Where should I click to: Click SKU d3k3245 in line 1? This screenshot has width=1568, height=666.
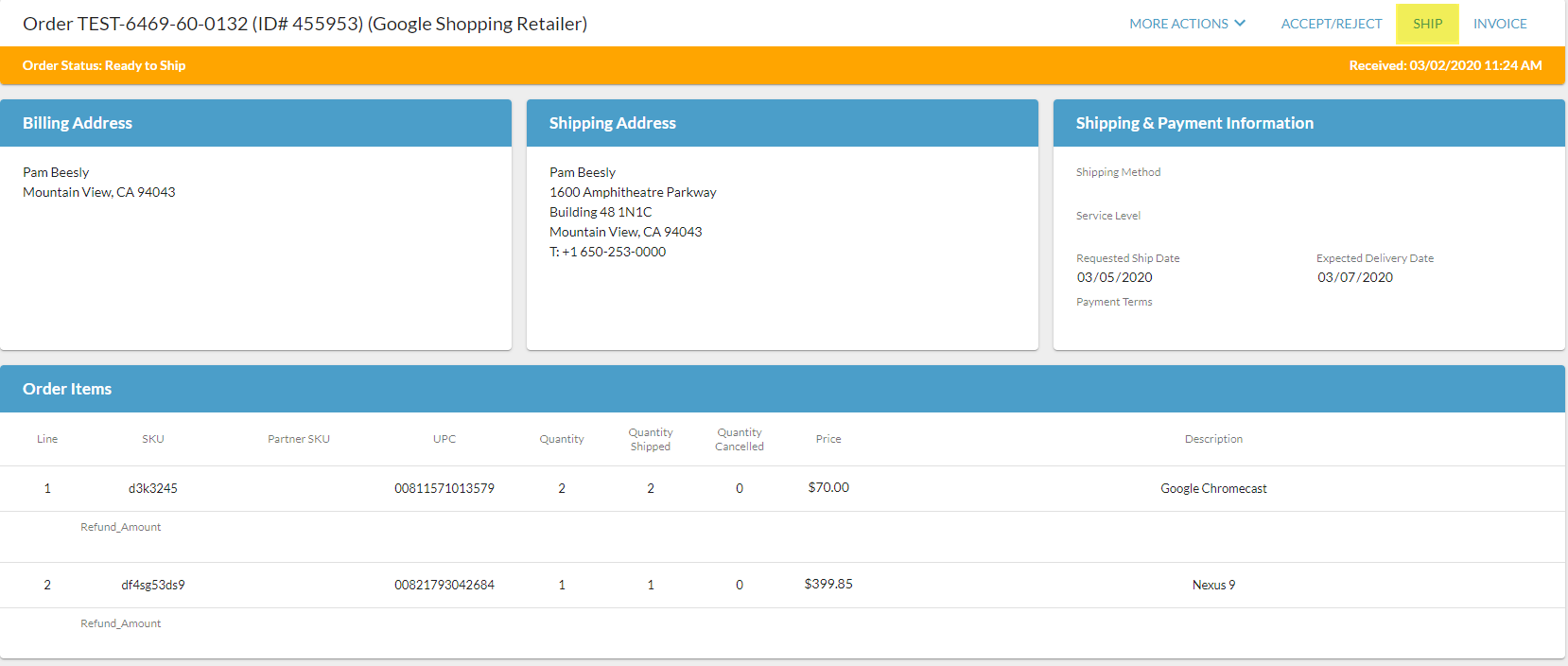click(153, 488)
